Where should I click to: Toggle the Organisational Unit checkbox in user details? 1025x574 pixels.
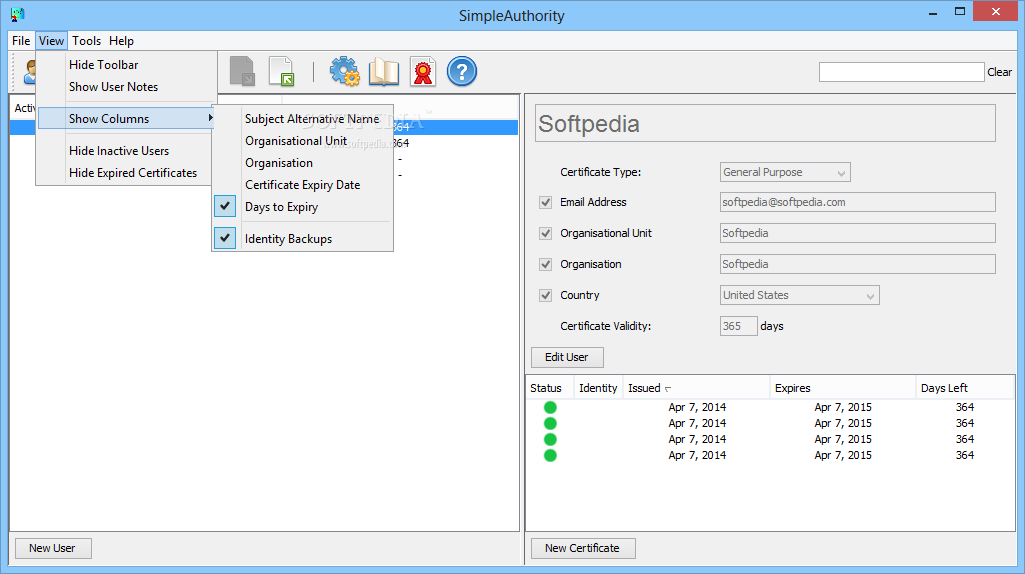coord(546,233)
